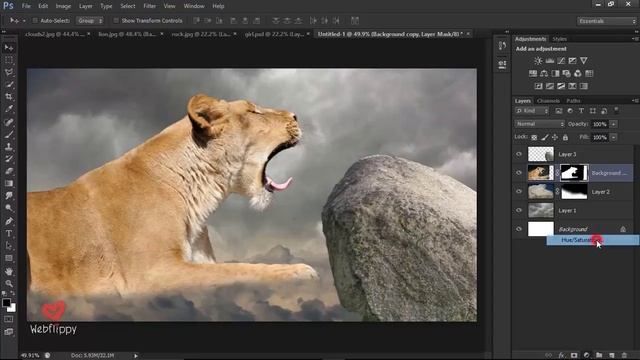Screen dimensions: 640x360
Task: Toggle the Auto-Select checkbox
Action: 35,20
